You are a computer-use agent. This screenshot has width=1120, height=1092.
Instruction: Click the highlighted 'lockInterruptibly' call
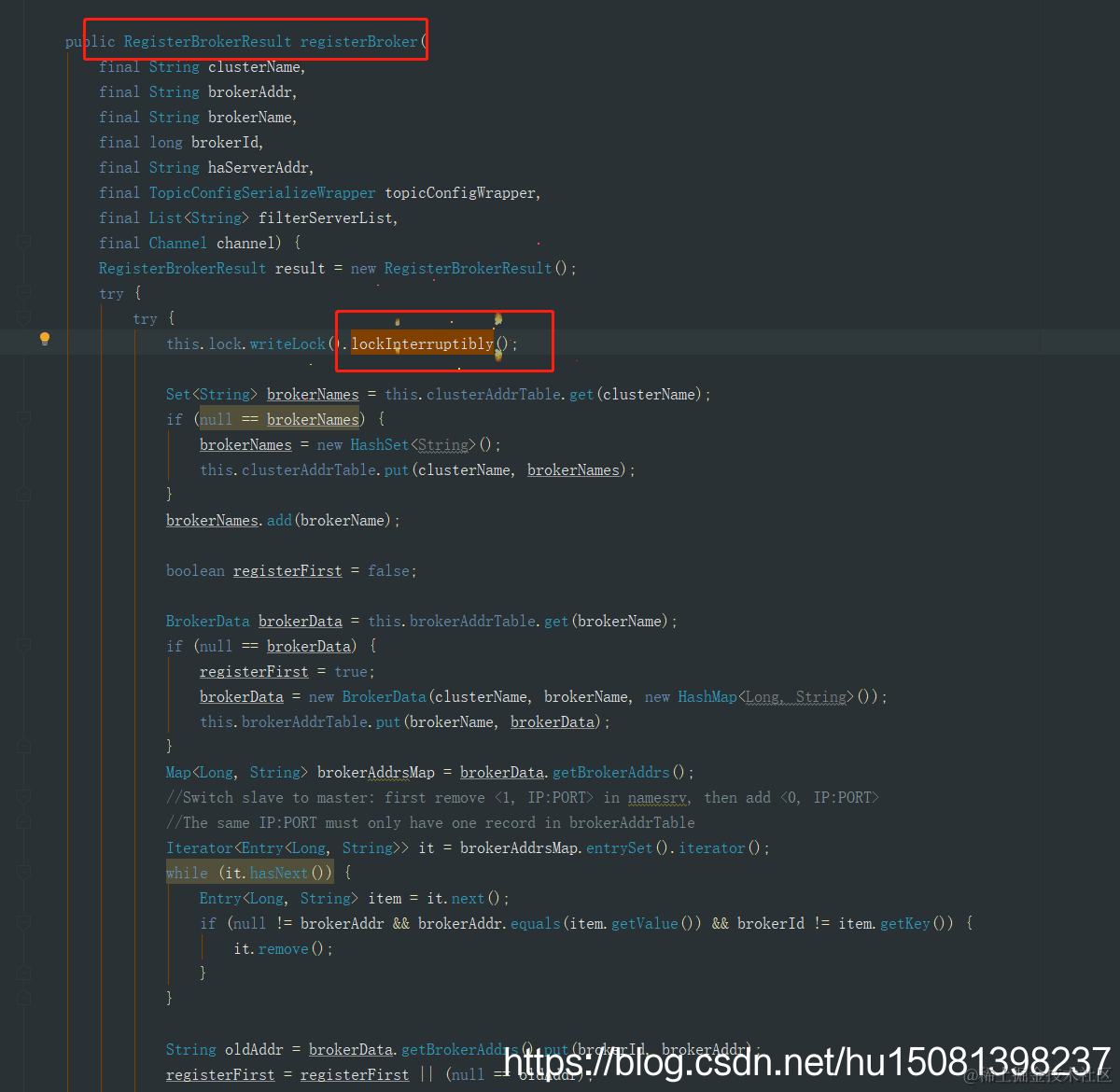(422, 343)
